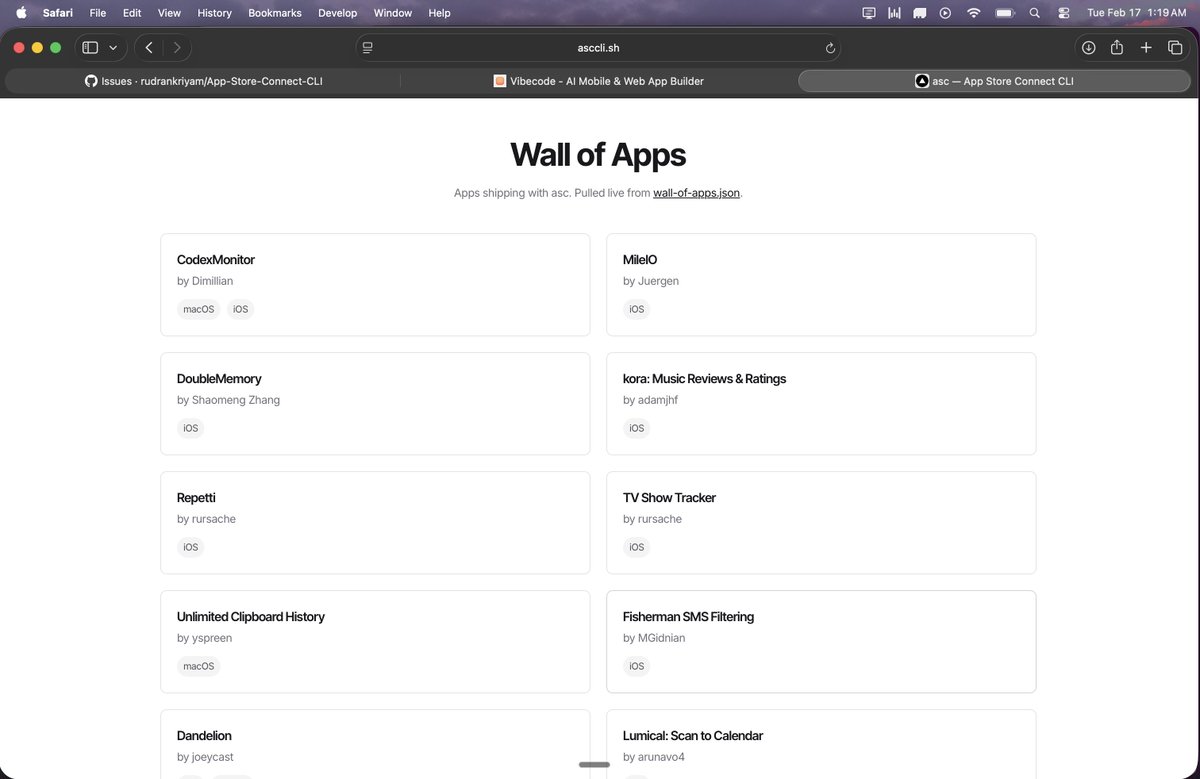The image size is (1200, 779).
Task: Click the bar chart menu bar icon
Action: click(895, 13)
